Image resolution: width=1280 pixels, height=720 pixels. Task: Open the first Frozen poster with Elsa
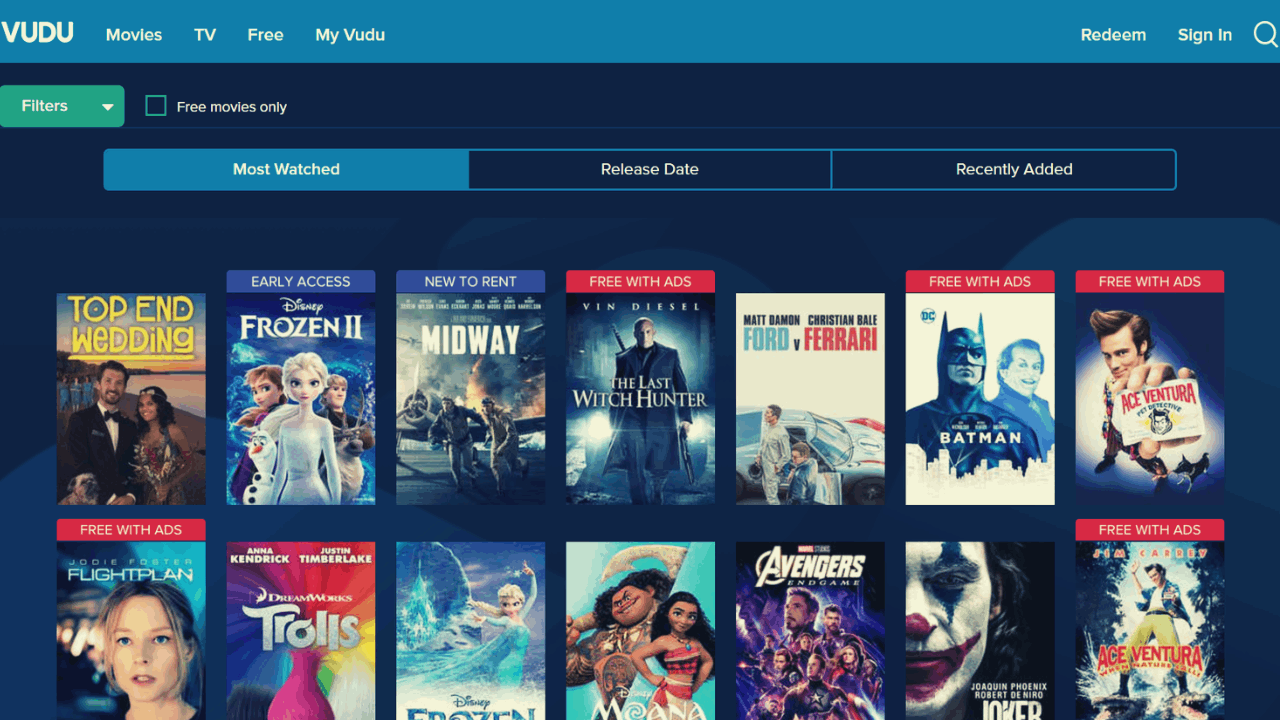[471, 631]
